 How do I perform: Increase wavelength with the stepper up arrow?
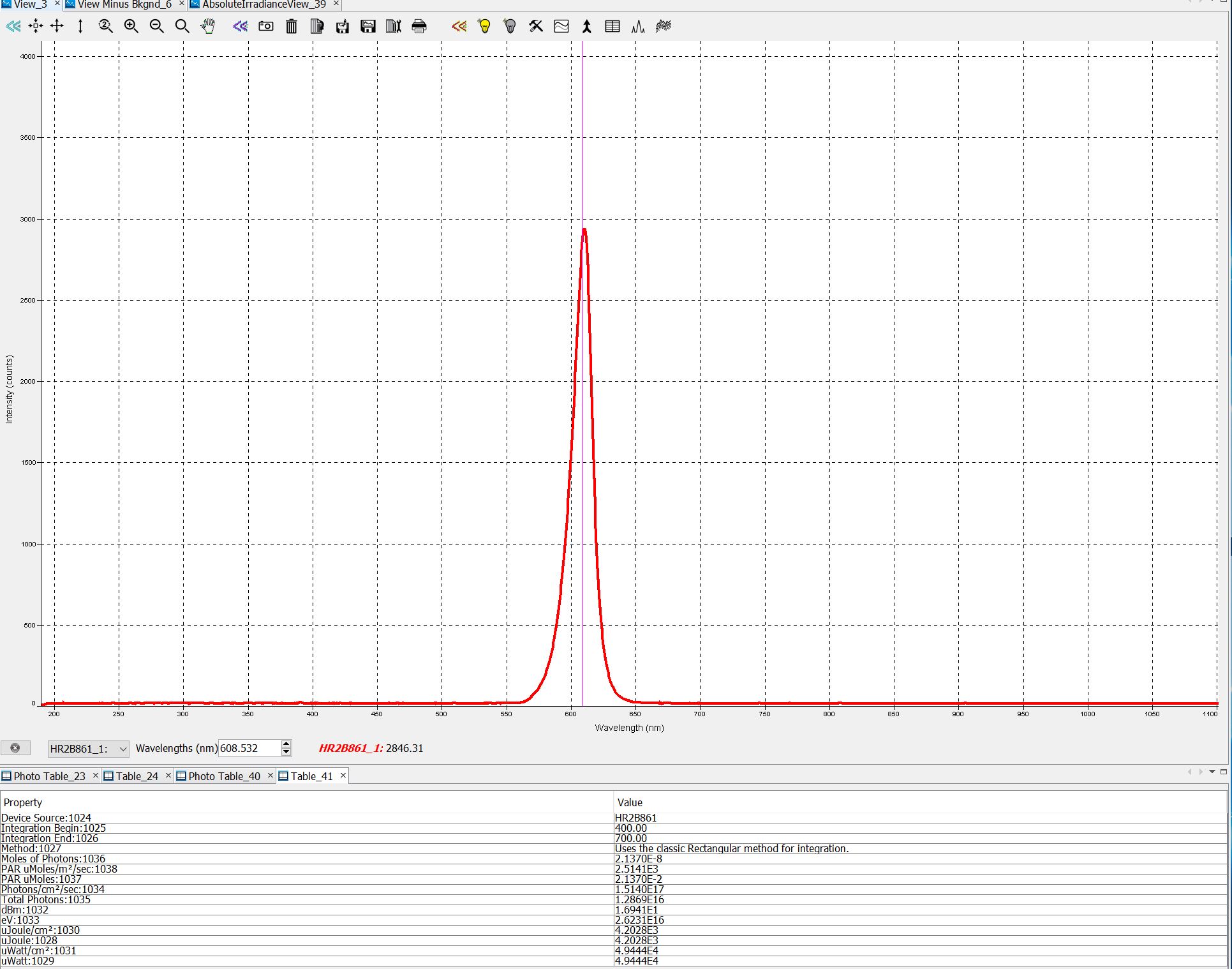tap(286, 744)
